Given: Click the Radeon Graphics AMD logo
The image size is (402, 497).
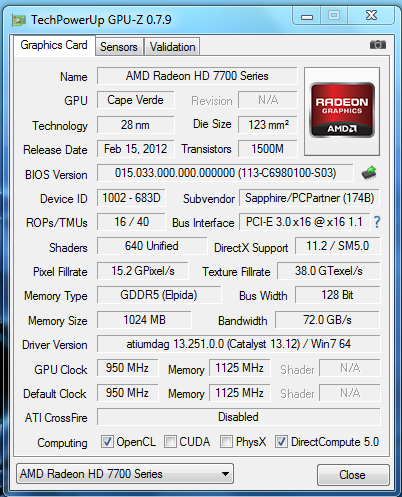Looking at the screenshot, I should (342, 110).
